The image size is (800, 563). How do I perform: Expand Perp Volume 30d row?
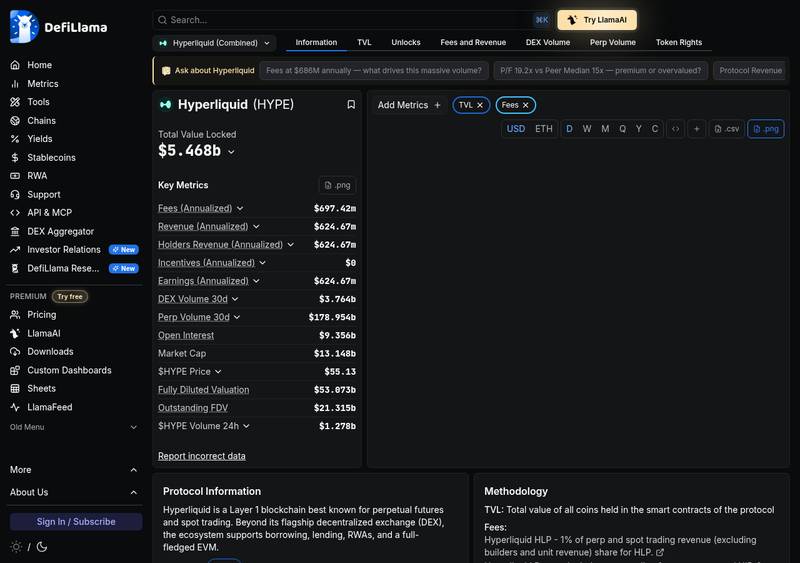point(237,317)
